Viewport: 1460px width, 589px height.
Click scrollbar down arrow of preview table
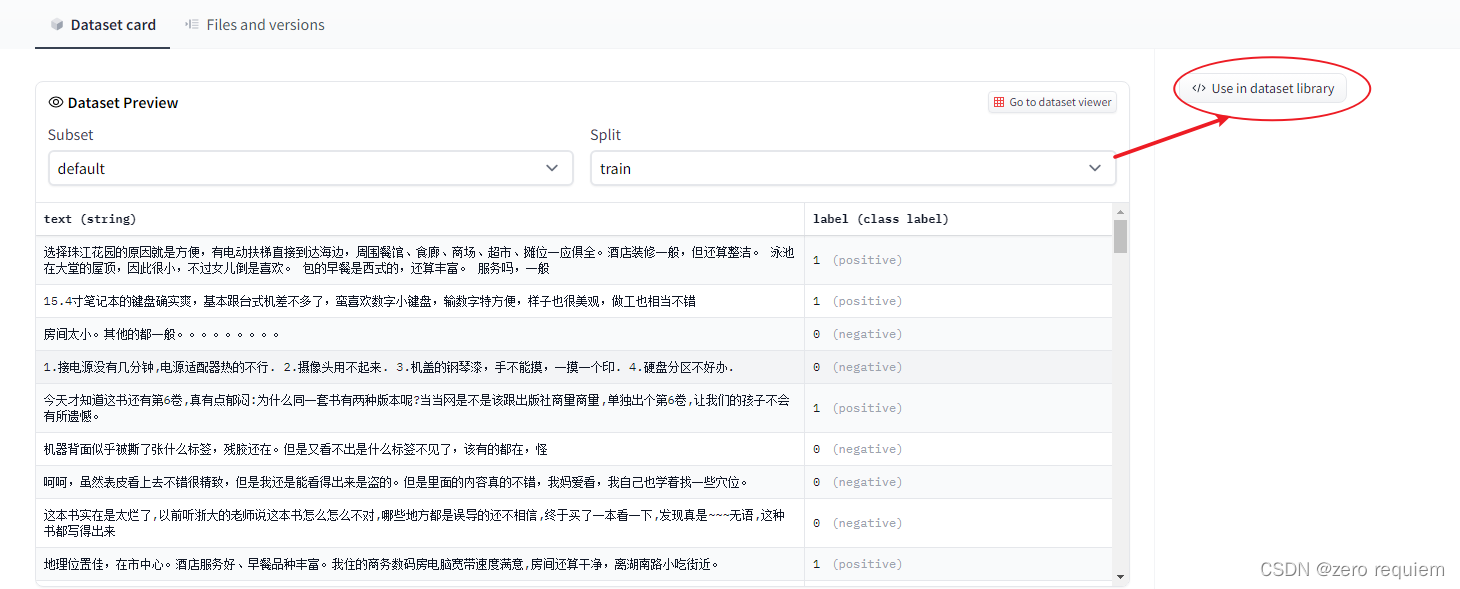(1120, 577)
